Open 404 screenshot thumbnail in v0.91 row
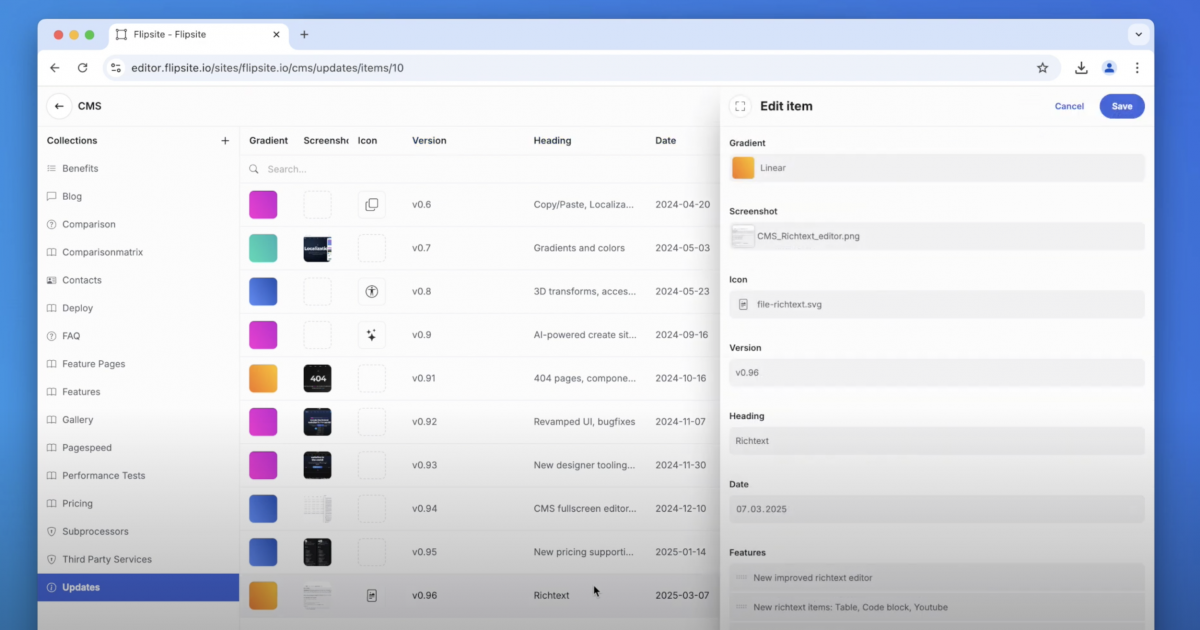 tap(317, 378)
